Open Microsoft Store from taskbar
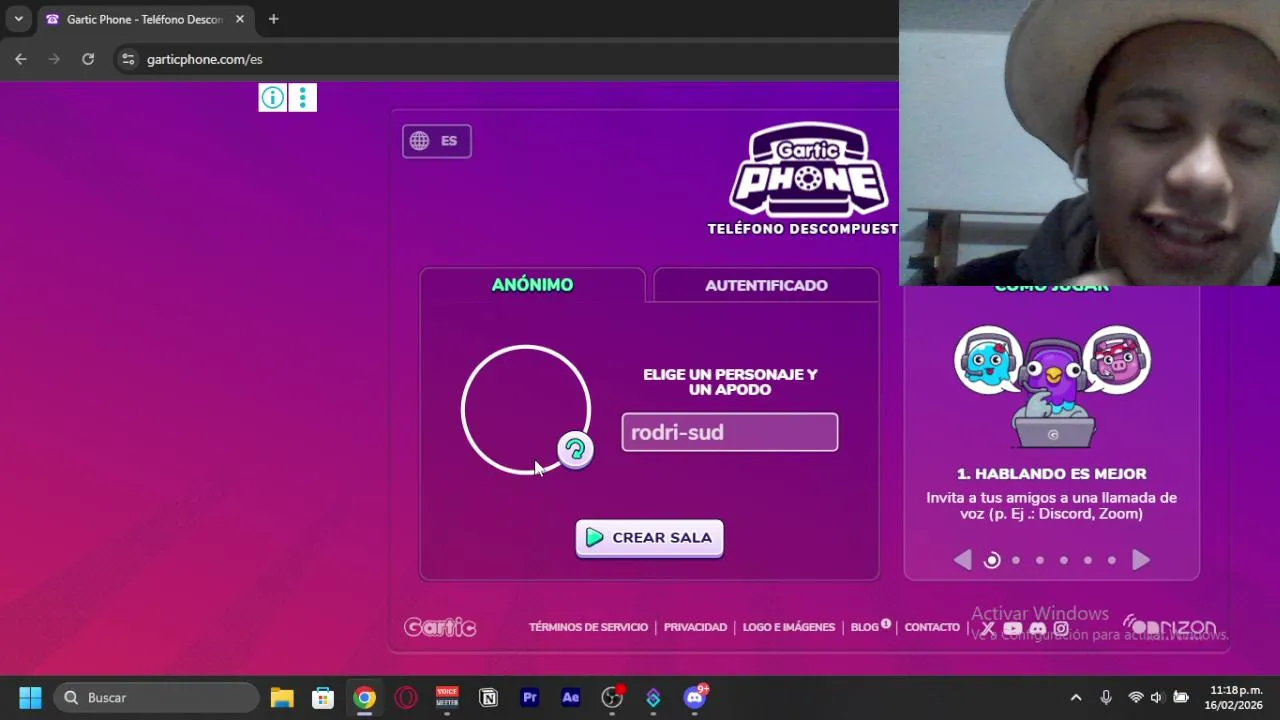 pos(323,697)
